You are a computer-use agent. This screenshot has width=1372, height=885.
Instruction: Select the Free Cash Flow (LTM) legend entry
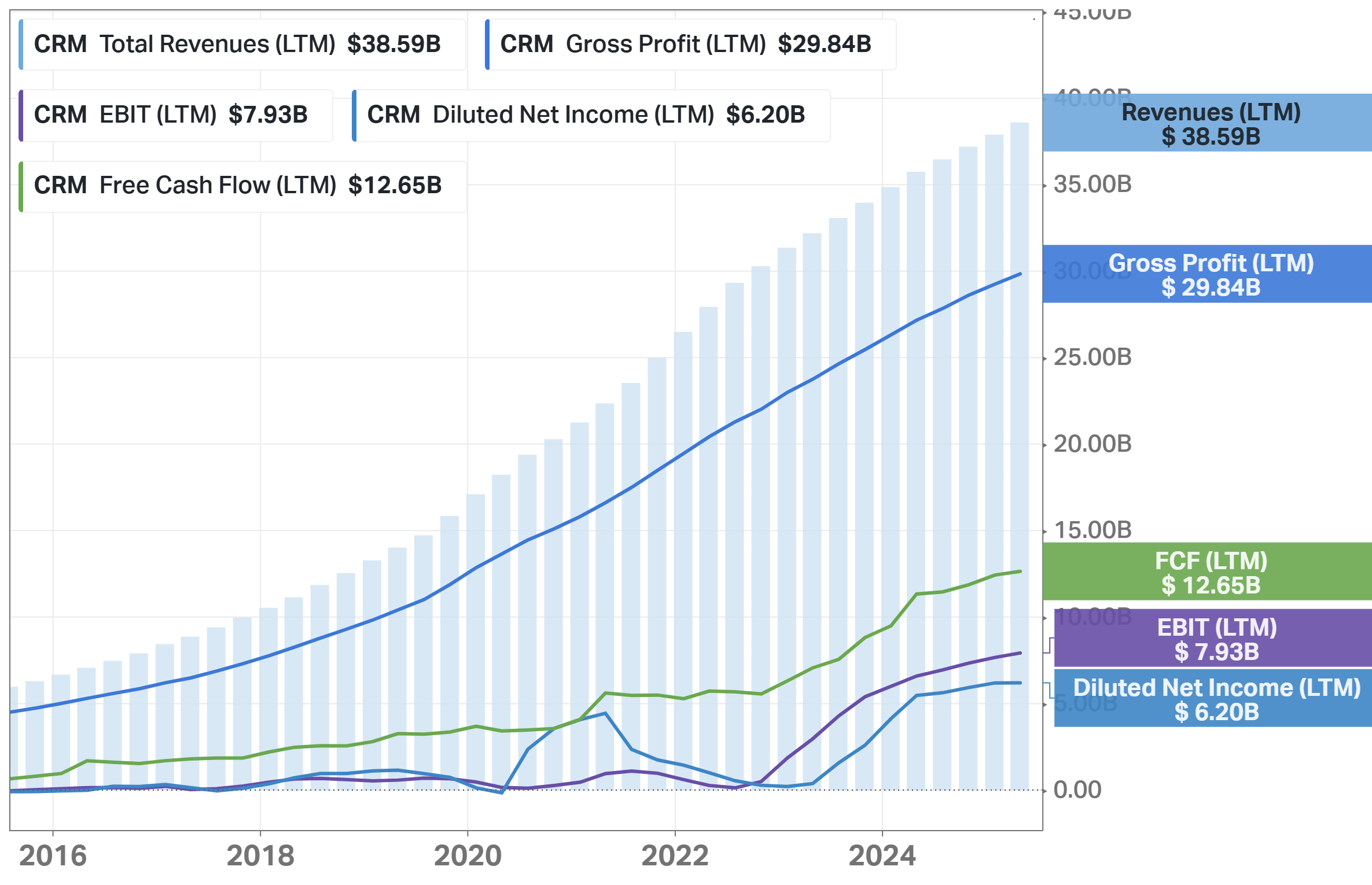click(242, 186)
